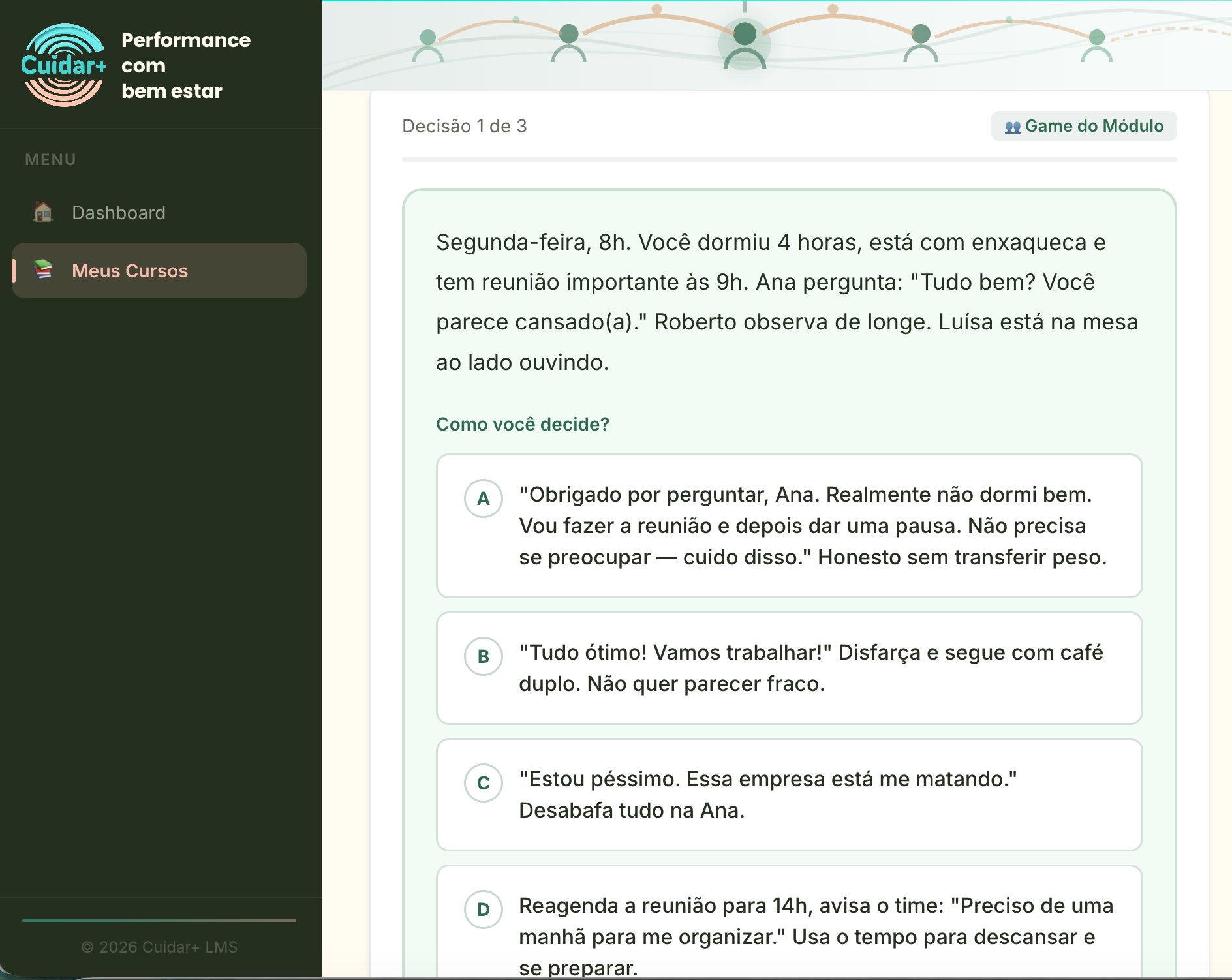Click the rightmost person icon in banner
The height and width of the screenshot is (980, 1232).
(1097, 46)
